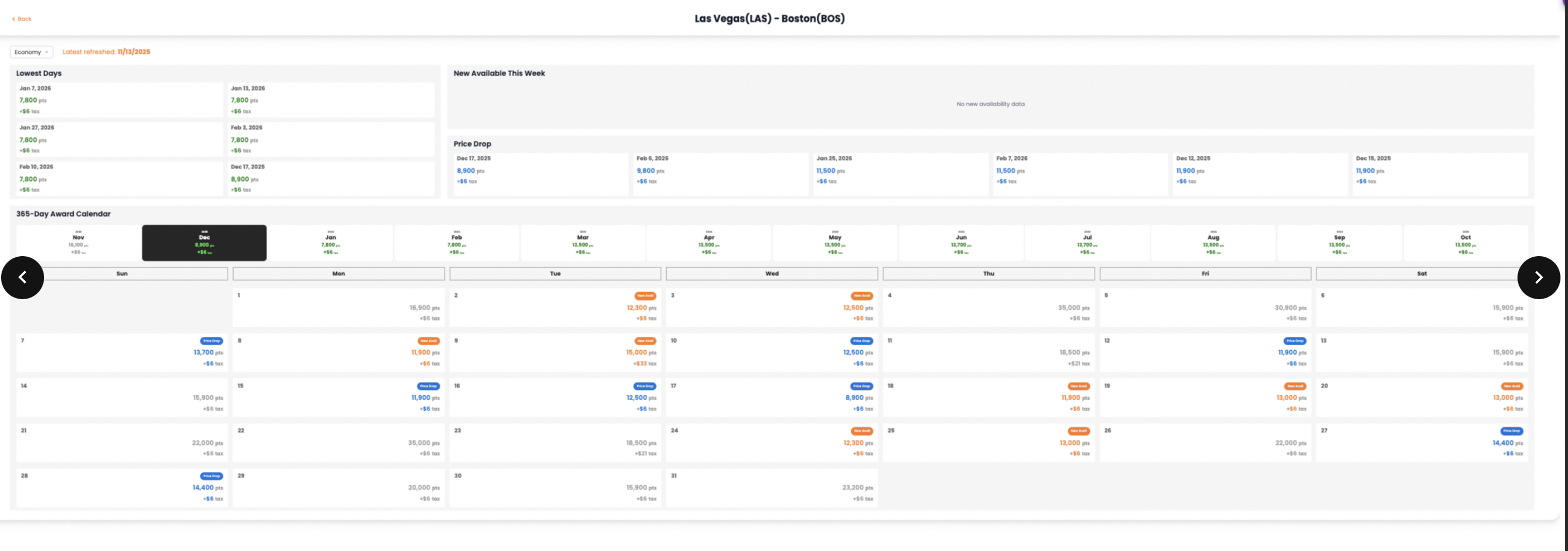Viewport: 1568px width, 551px height.
Task: Select the Feb month tab
Action: [457, 243]
